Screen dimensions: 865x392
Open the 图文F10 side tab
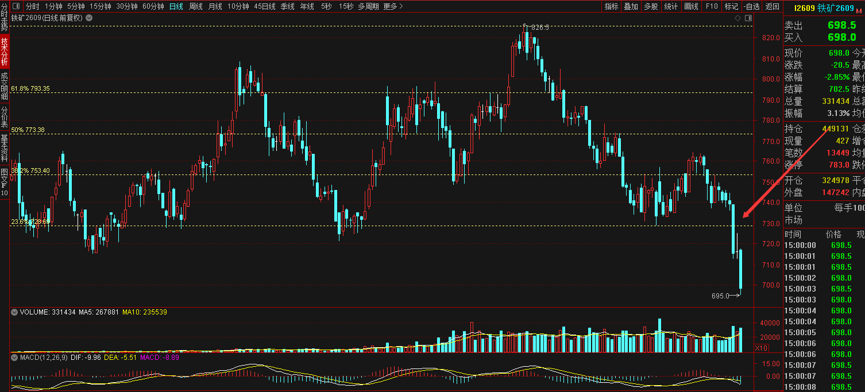coord(4,181)
